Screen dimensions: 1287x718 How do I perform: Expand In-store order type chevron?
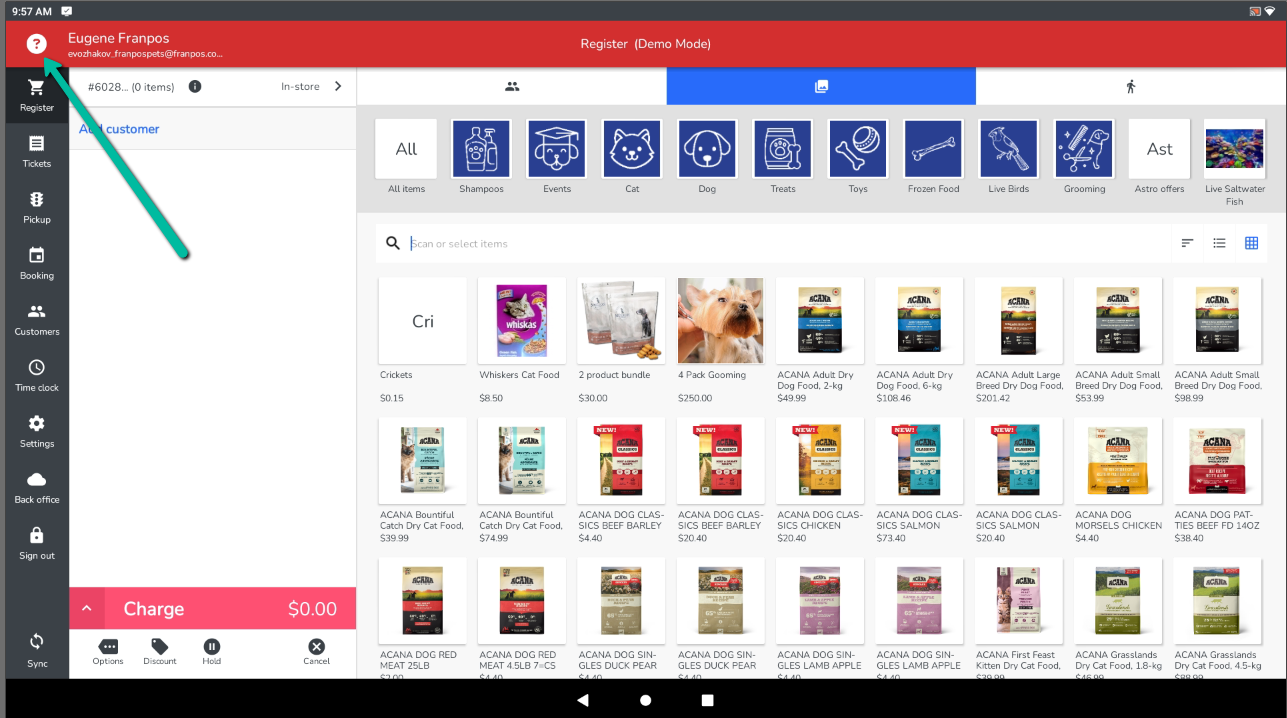click(338, 86)
